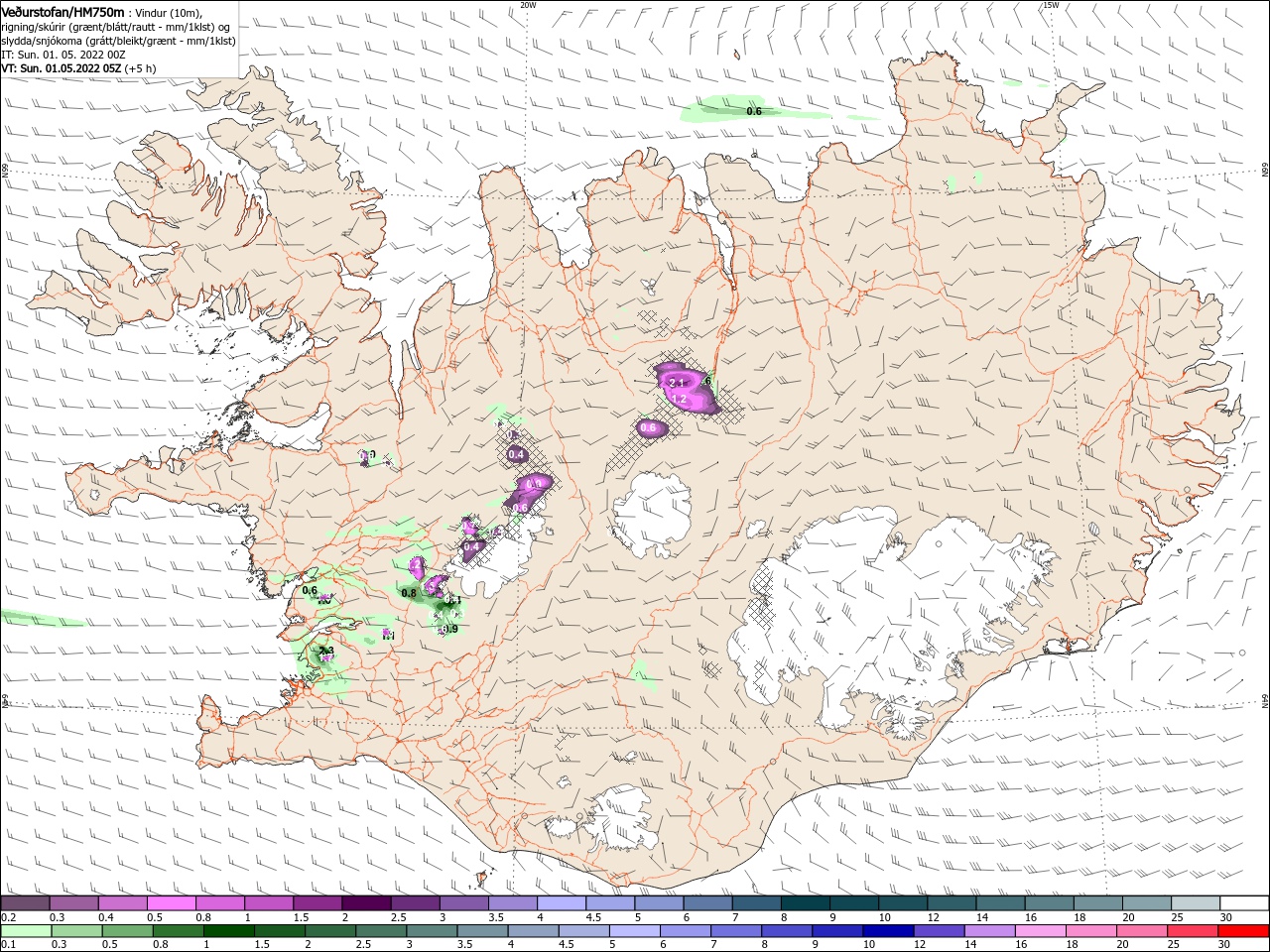Click the 2.1 value on the purple snow area
The image size is (1270, 952).
677,383
